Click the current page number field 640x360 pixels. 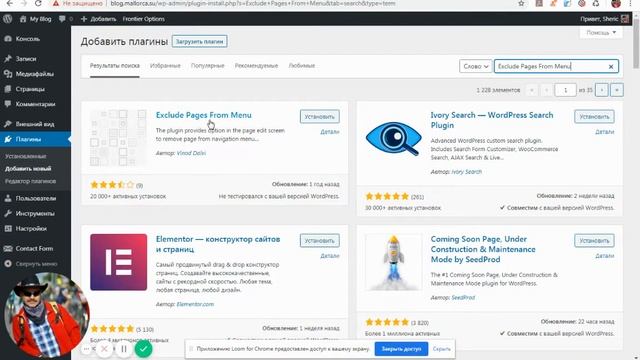point(565,90)
